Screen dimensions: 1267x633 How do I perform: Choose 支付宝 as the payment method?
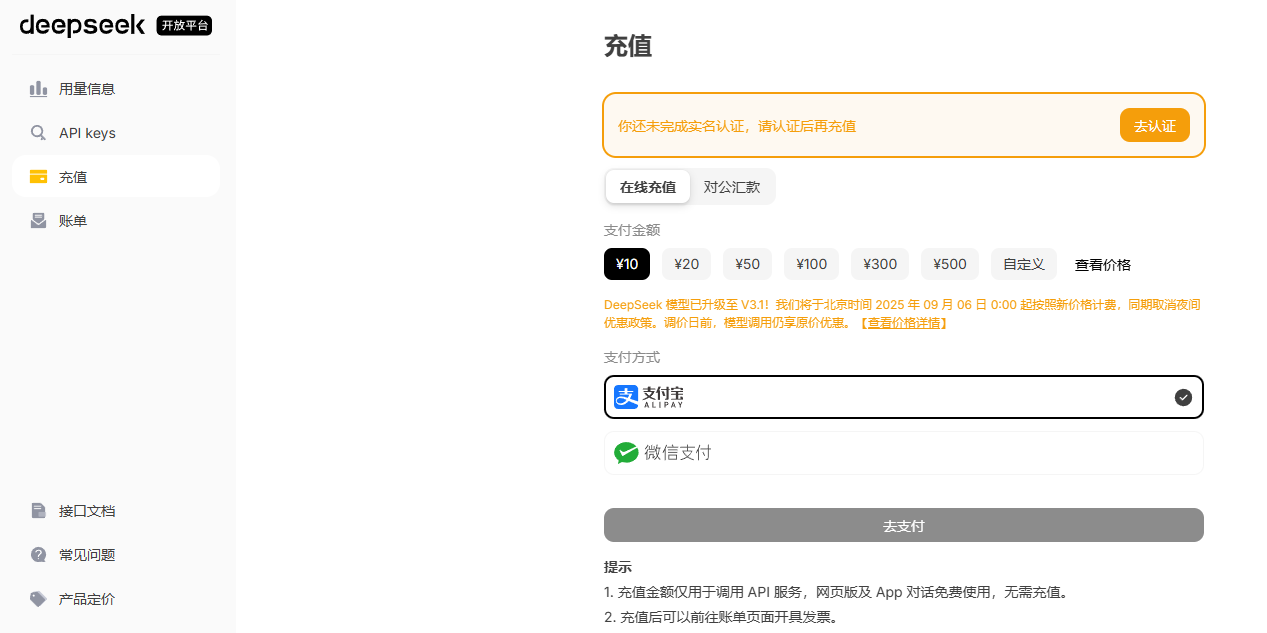[x=904, y=397]
